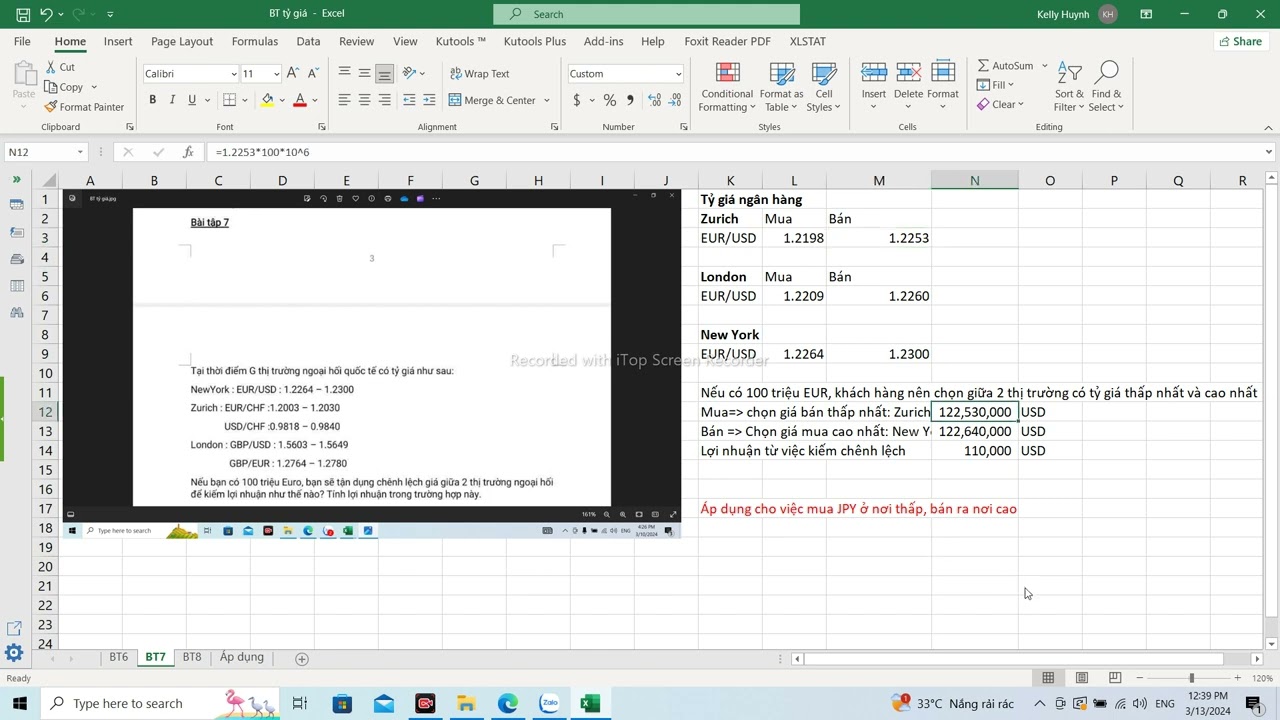Click the Windows Start button
This screenshot has width=1280, height=720.
19,704
